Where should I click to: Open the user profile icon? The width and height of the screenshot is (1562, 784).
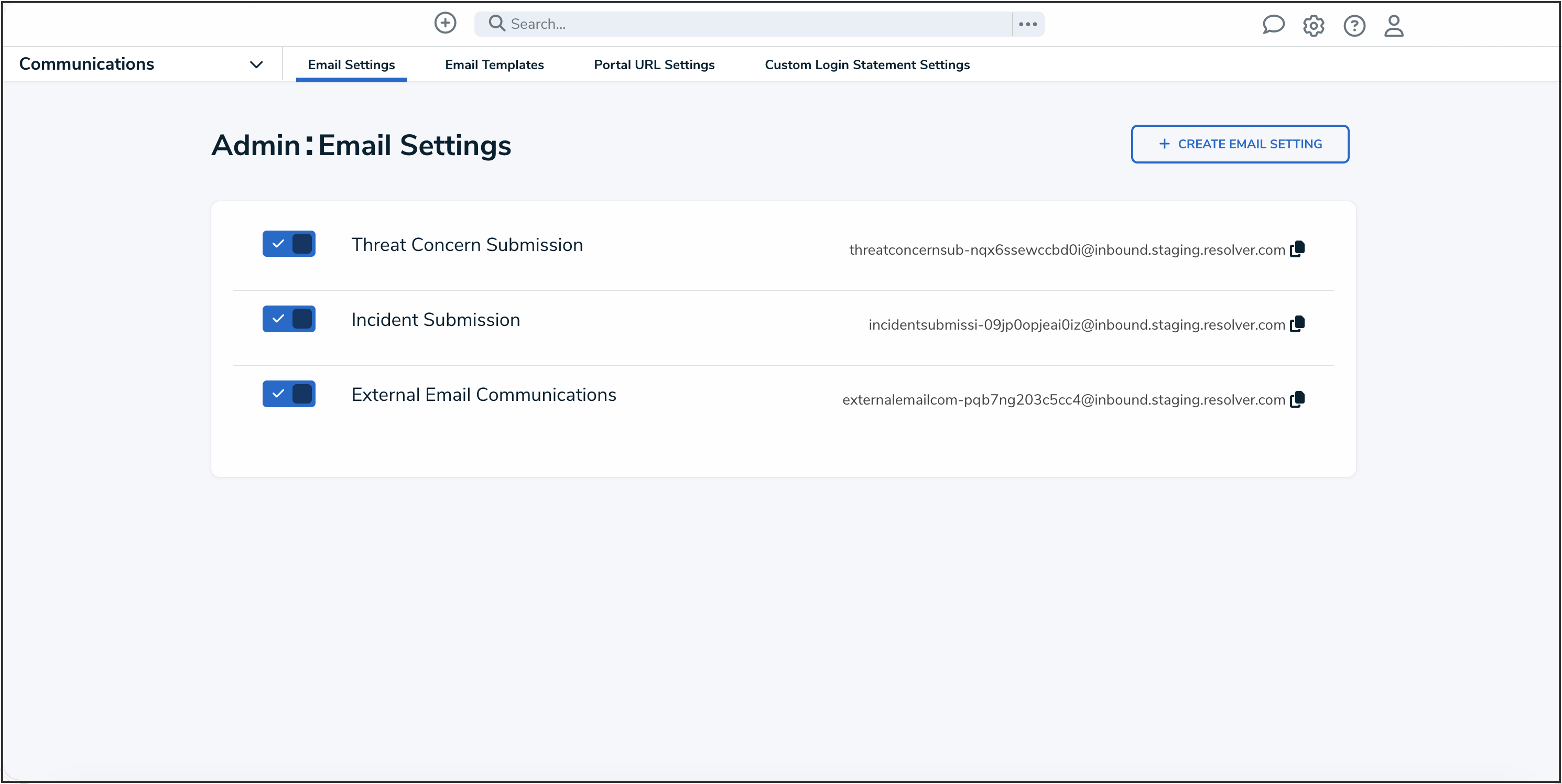tap(1393, 26)
